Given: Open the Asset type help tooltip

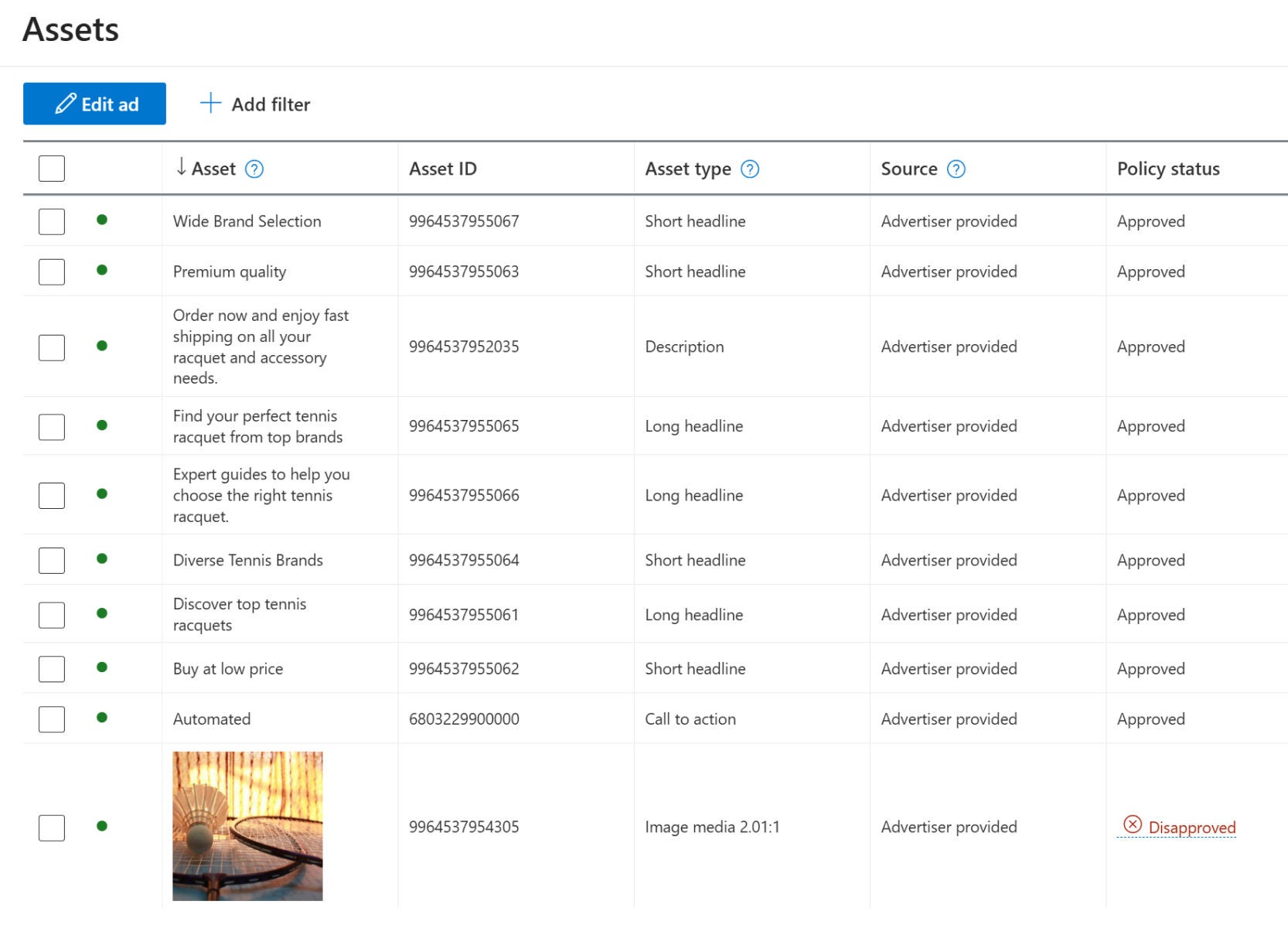Looking at the screenshot, I should click(749, 169).
